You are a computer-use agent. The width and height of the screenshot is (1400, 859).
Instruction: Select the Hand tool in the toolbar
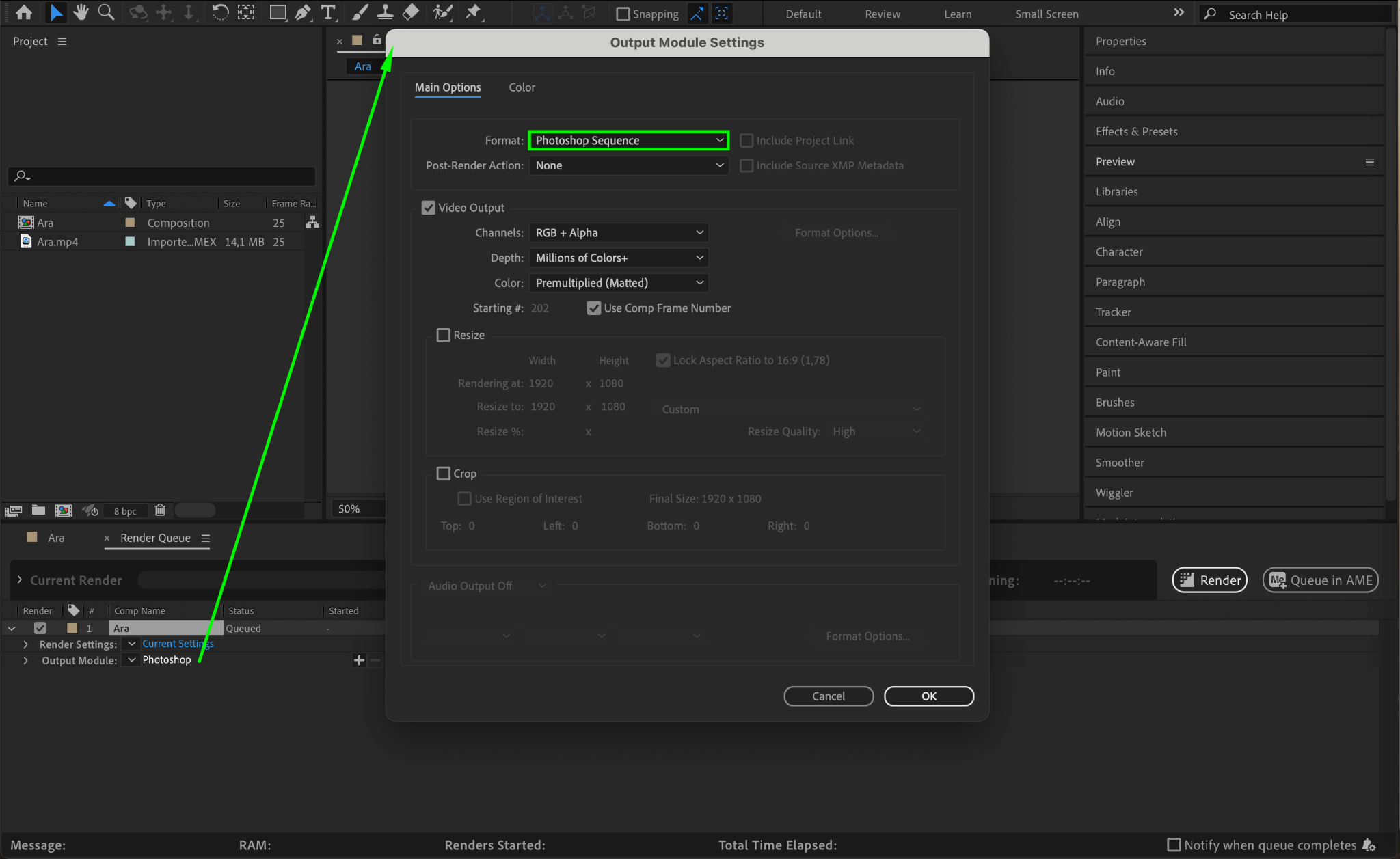pyautogui.click(x=81, y=12)
